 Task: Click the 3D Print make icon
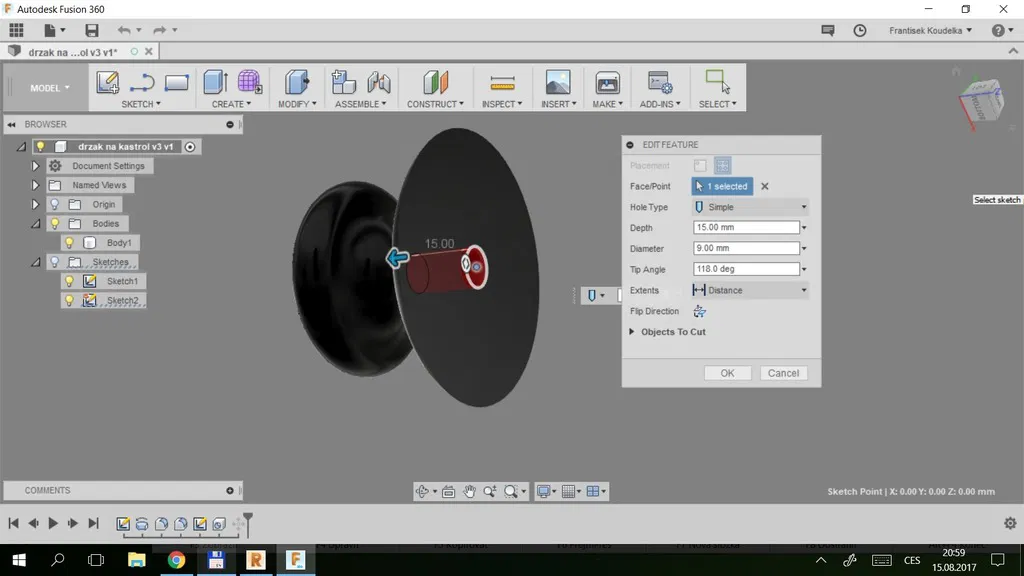607,83
